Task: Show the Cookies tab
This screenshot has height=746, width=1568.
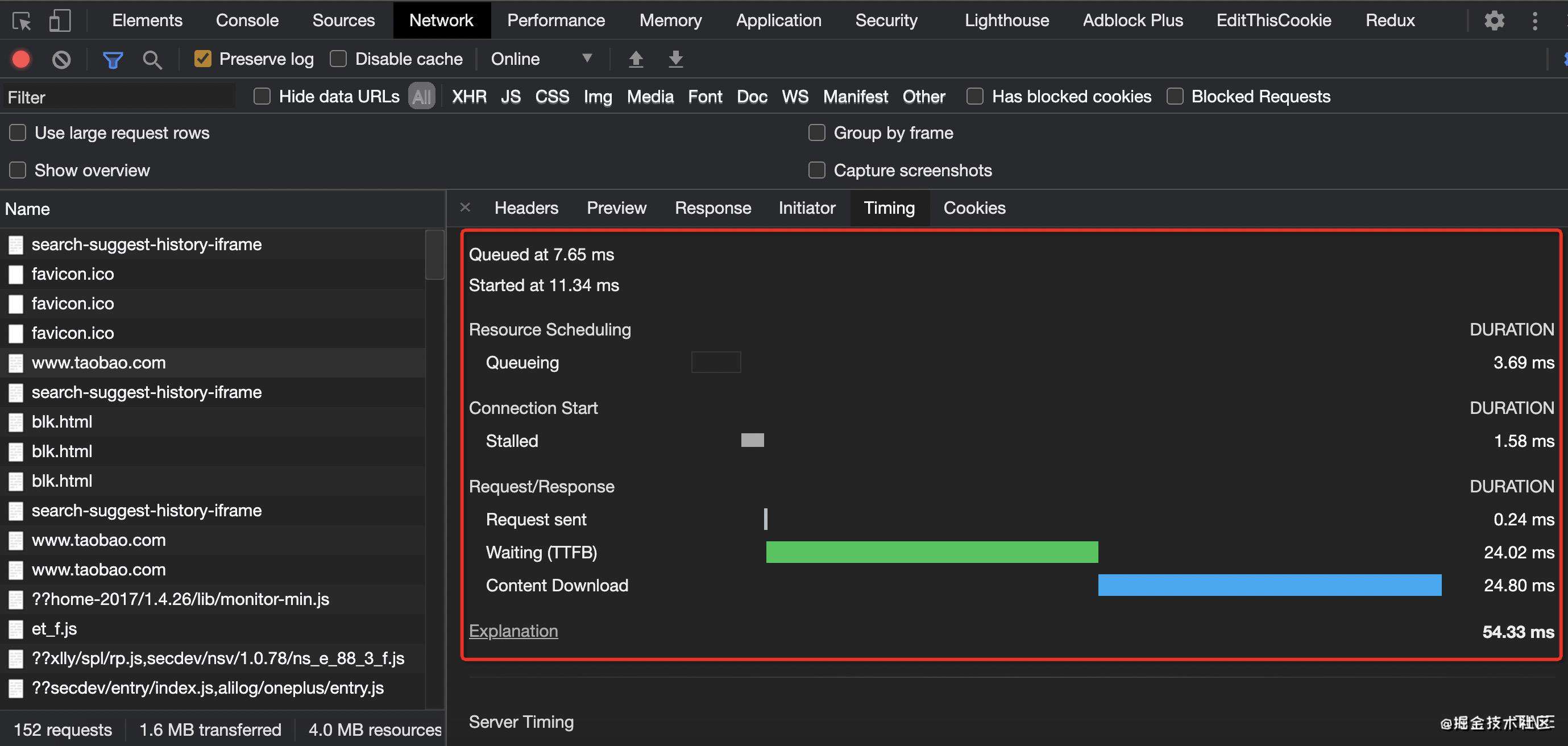Action: pos(974,208)
